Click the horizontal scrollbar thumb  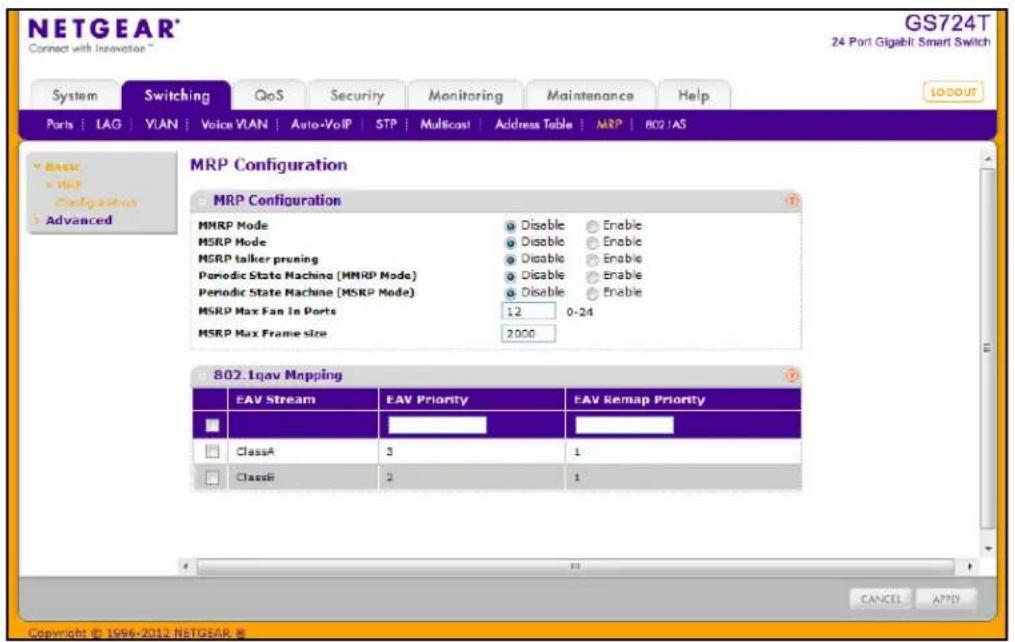coord(575,566)
